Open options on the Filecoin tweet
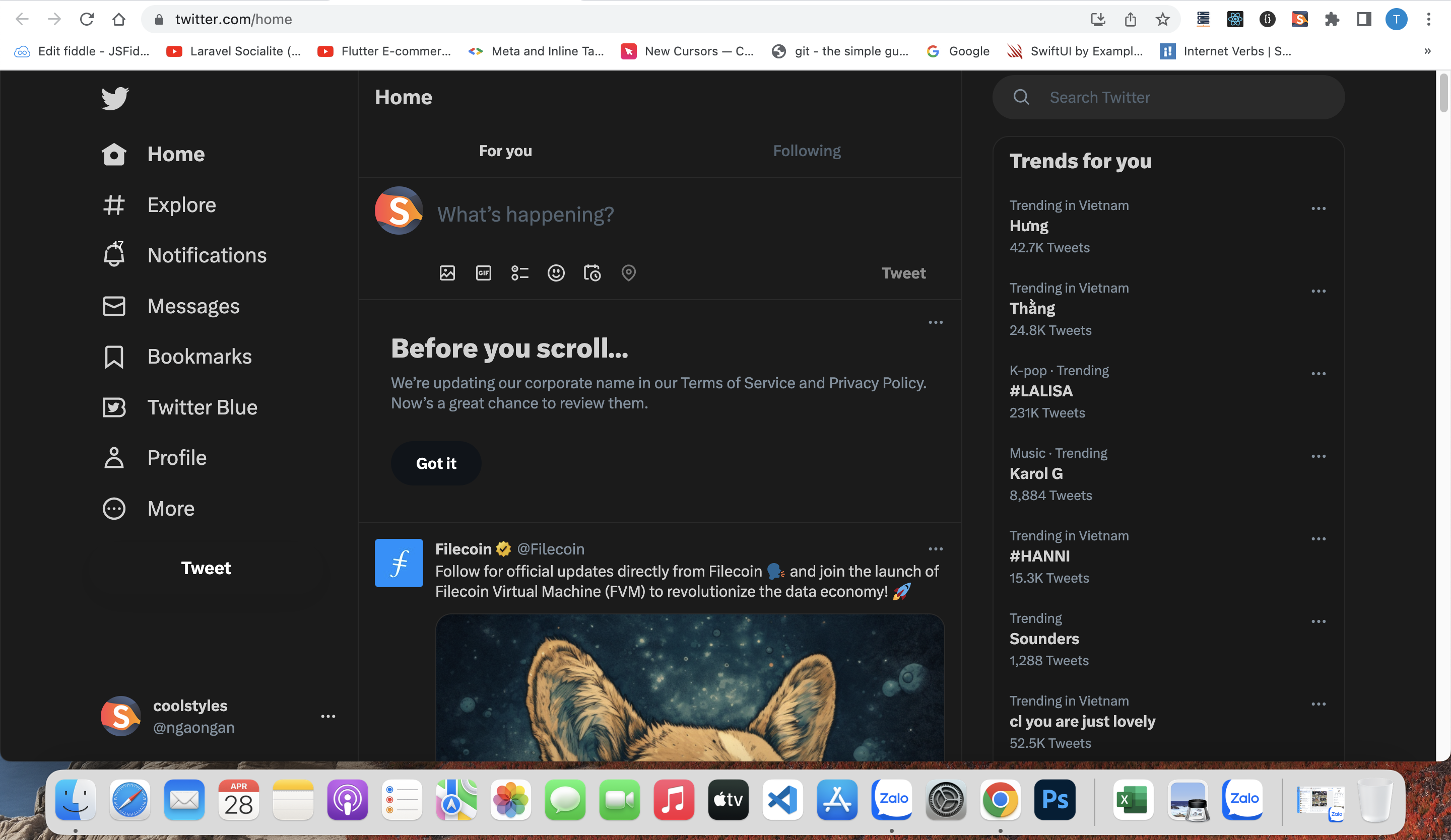This screenshot has height=840, width=1451. click(935, 549)
